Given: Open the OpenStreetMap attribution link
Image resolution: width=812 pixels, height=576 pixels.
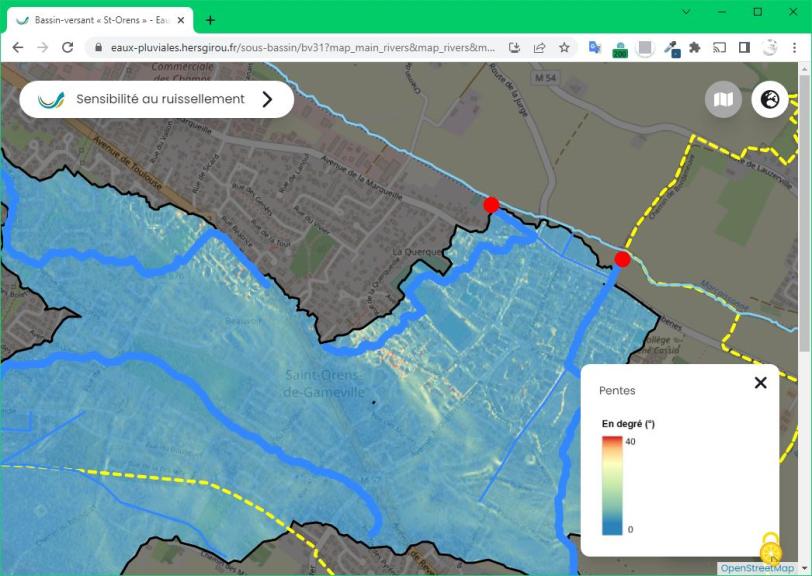Looking at the screenshot, I should coord(757,568).
